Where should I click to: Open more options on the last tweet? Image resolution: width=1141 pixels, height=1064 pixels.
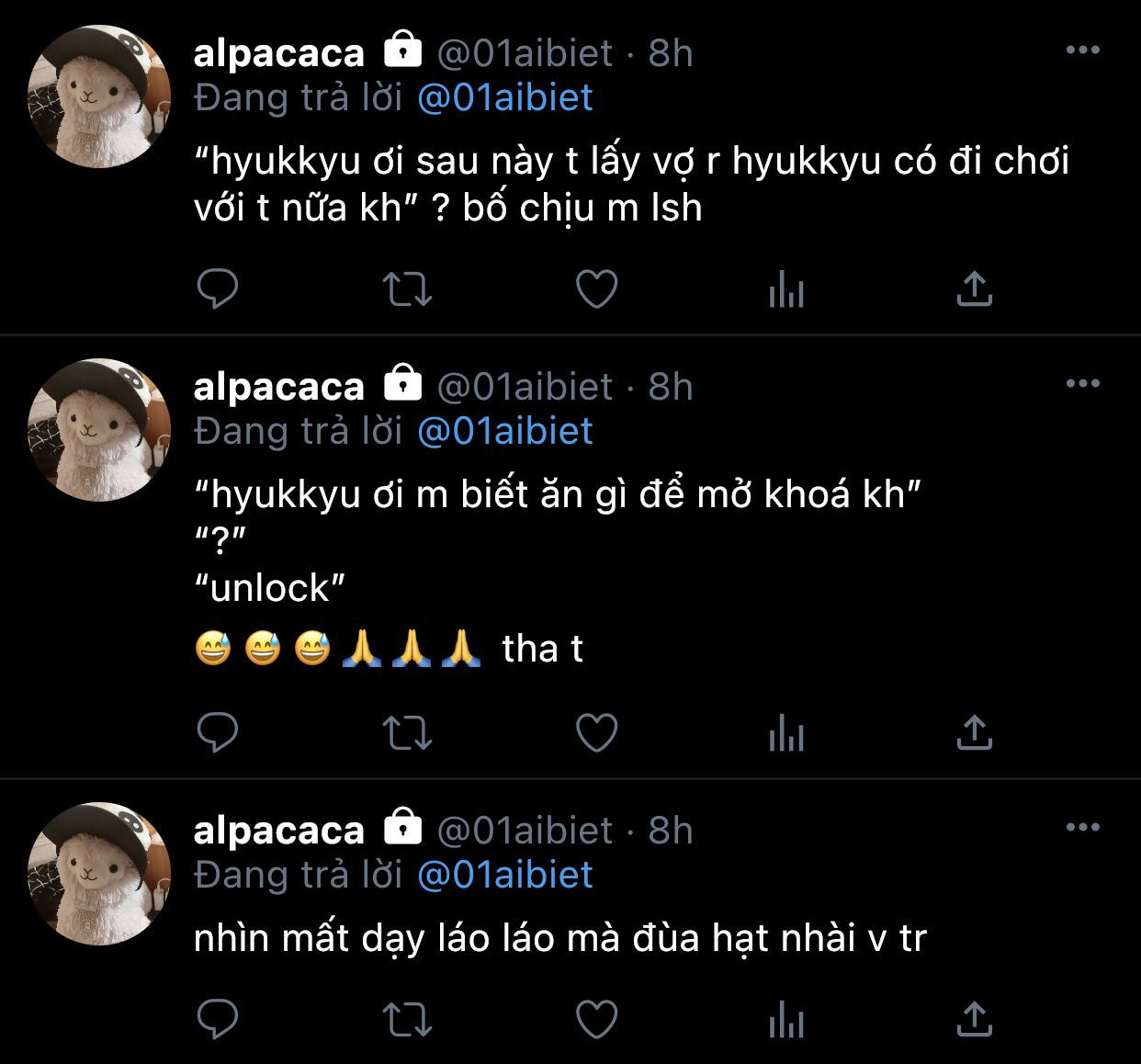(x=1082, y=828)
